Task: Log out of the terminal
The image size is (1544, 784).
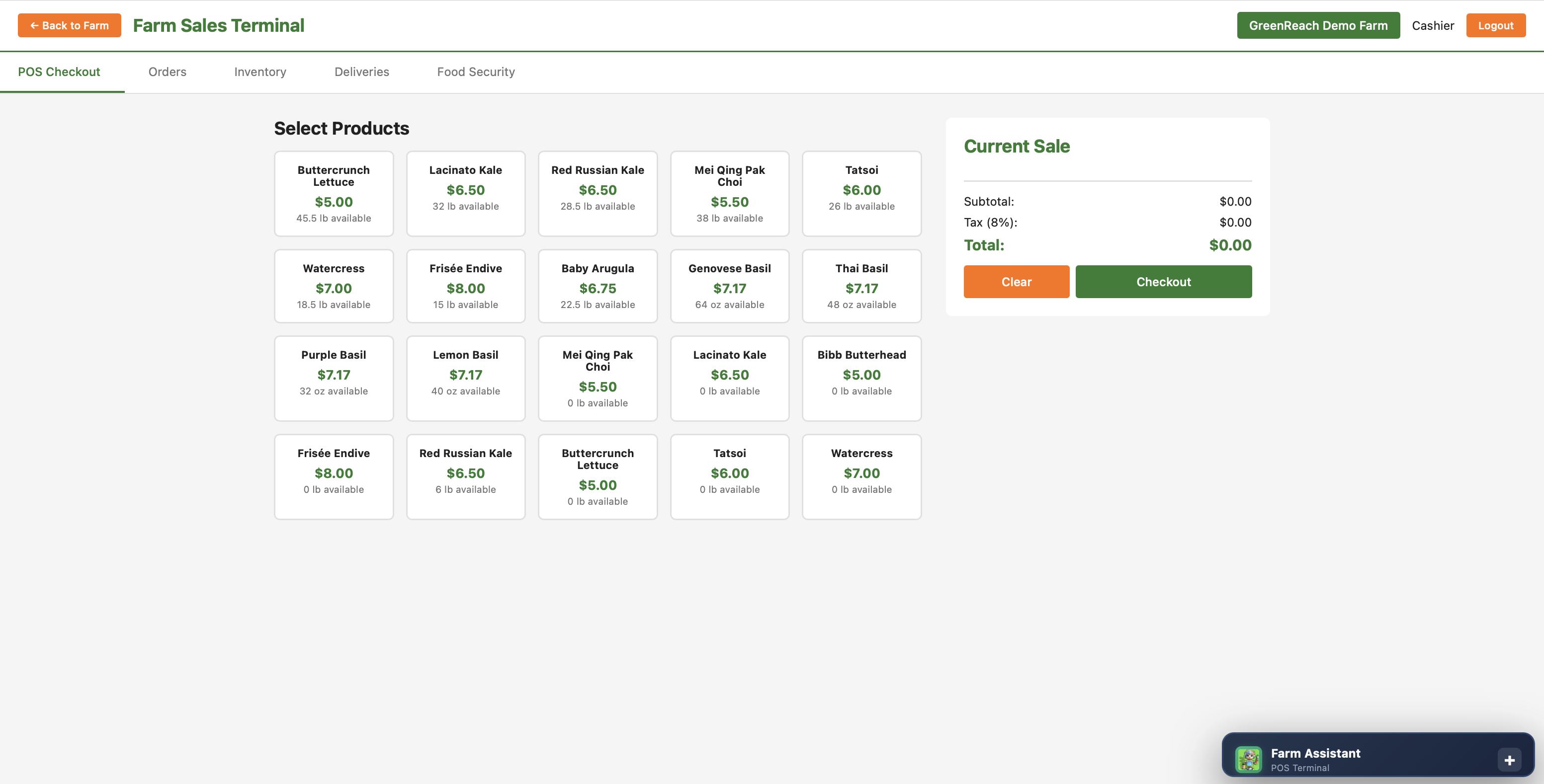Action: (1496, 25)
